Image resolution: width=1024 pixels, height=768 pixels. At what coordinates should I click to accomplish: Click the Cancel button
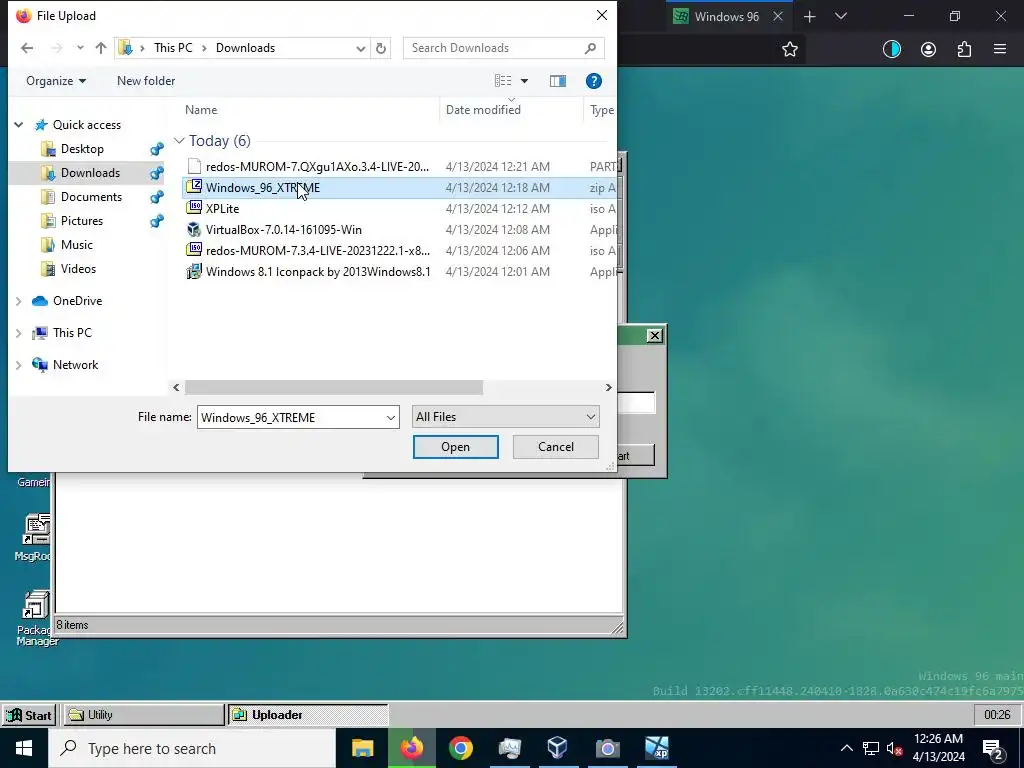point(556,447)
